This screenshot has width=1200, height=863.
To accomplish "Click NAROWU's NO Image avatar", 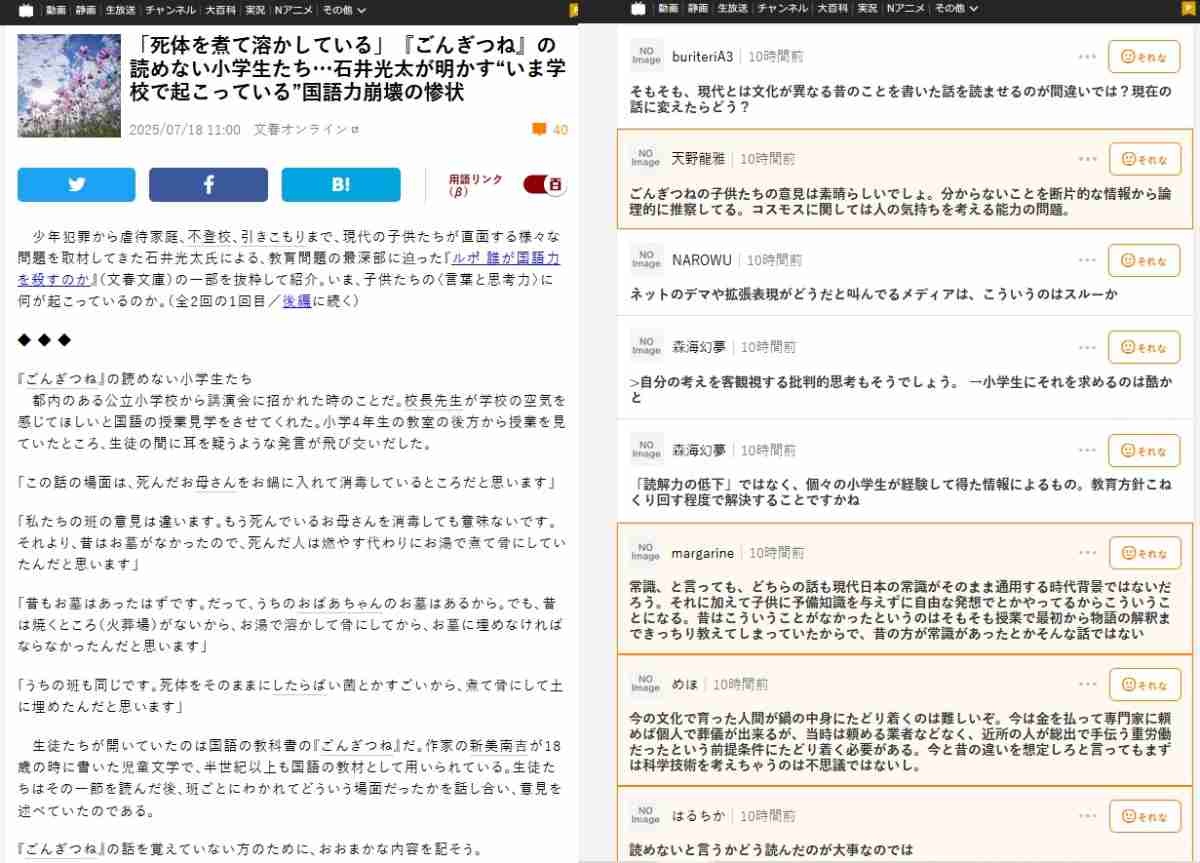I will pos(646,260).
